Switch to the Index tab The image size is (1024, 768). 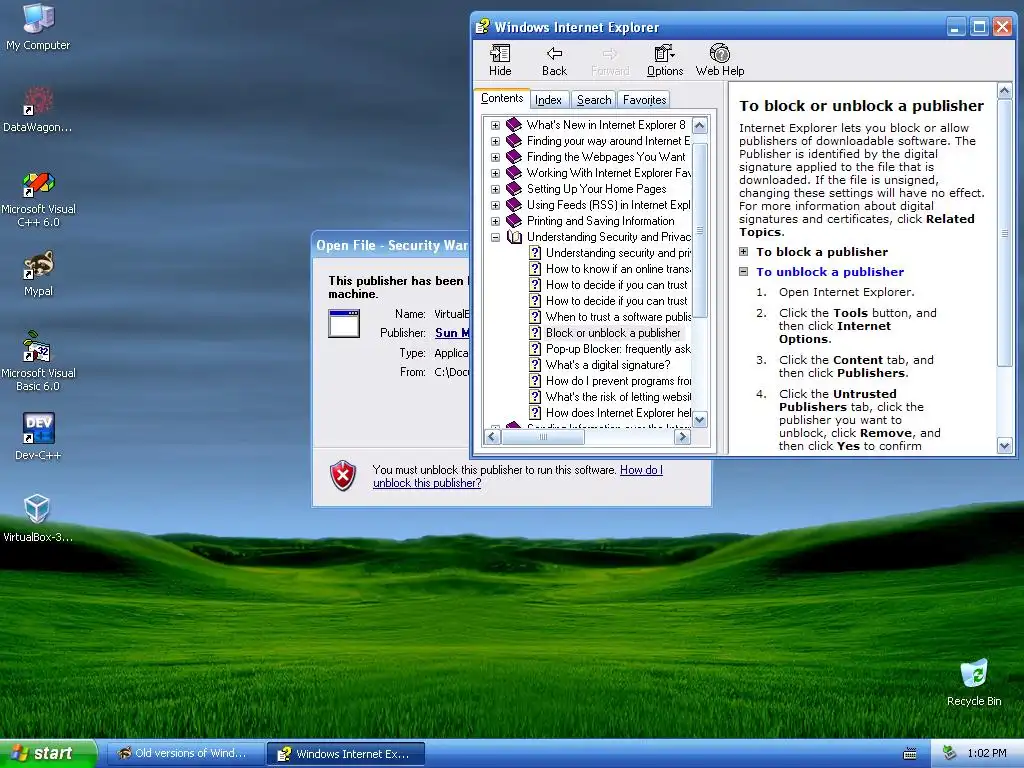point(548,100)
